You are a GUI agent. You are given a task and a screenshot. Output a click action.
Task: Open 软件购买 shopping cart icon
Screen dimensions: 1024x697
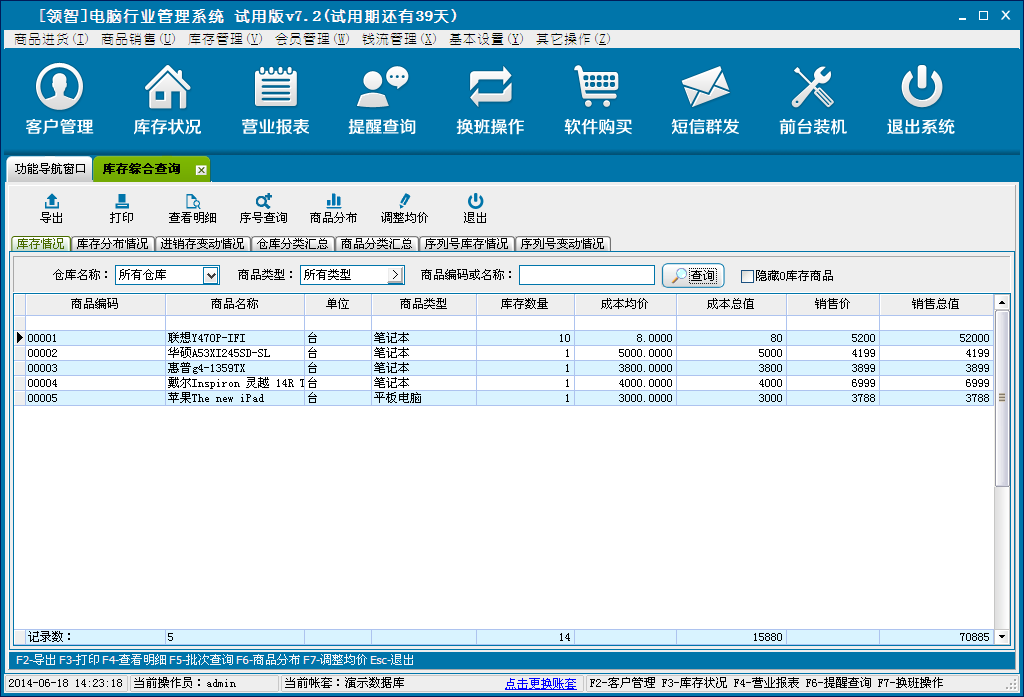point(598,88)
